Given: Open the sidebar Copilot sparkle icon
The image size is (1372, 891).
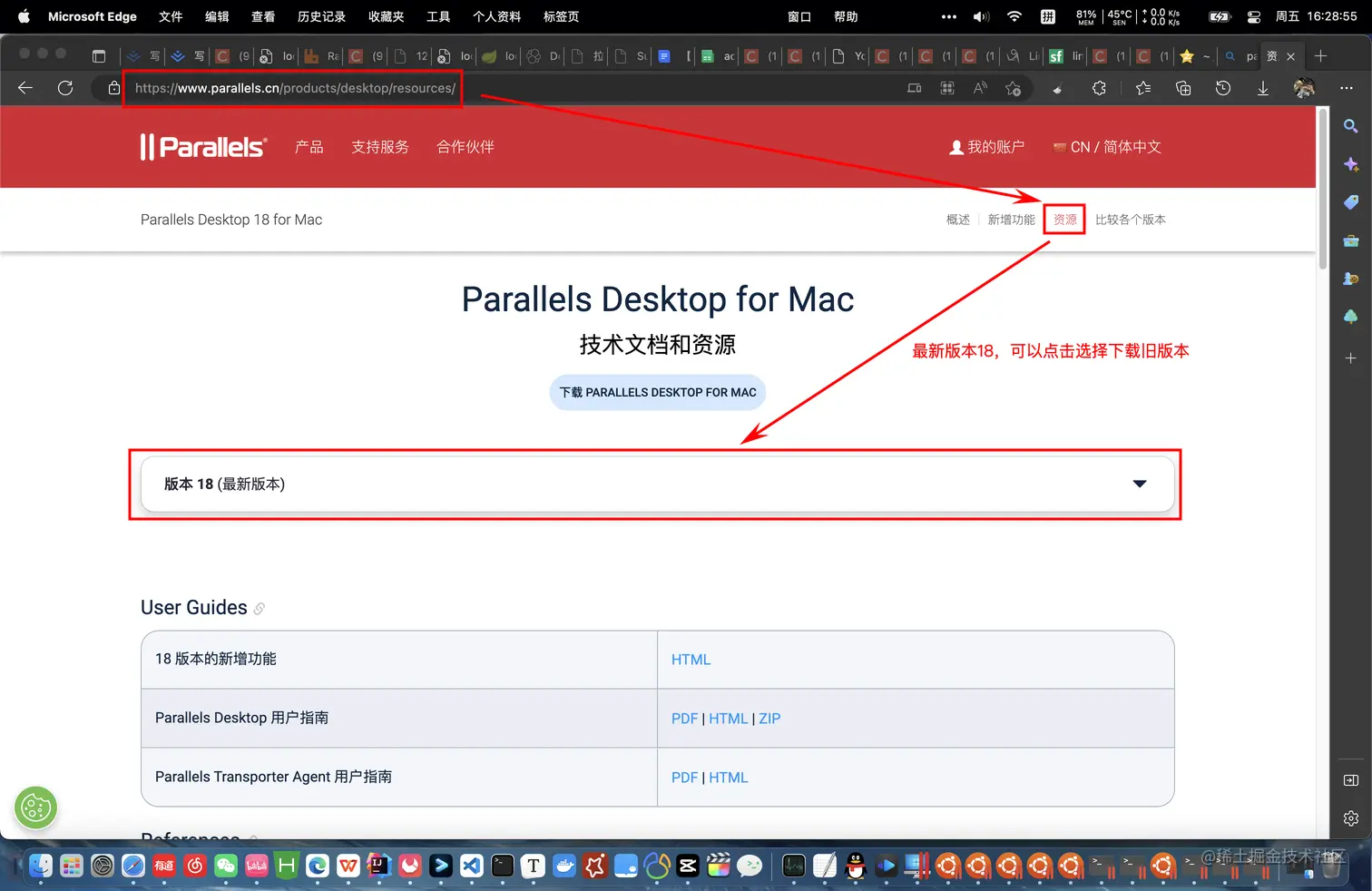Looking at the screenshot, I should (x=1351, y=164).
